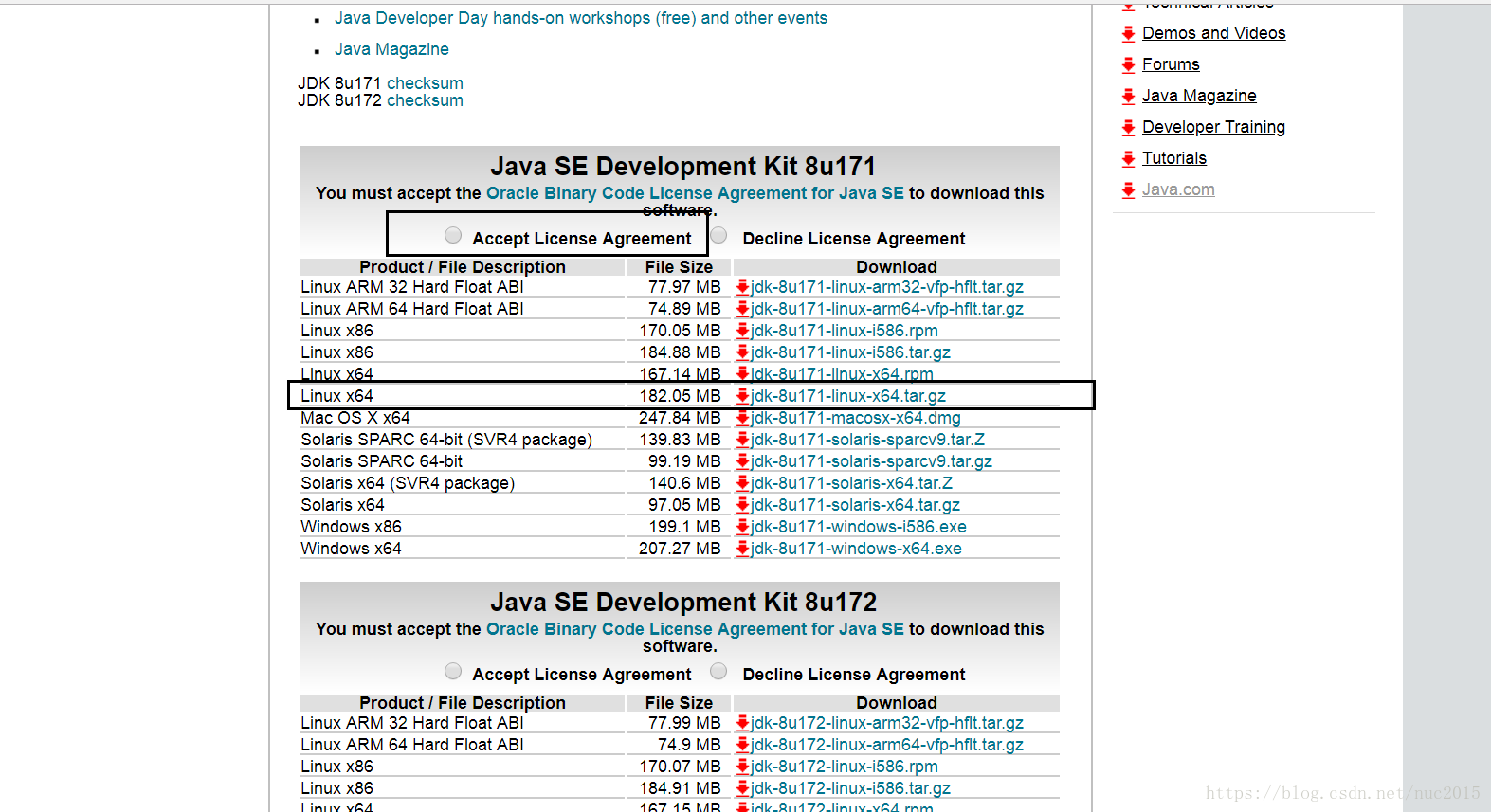Screen dimensions: 1491x812
Task: Click red arrow icon beside Developer Training
Action: click(1128, 128)
